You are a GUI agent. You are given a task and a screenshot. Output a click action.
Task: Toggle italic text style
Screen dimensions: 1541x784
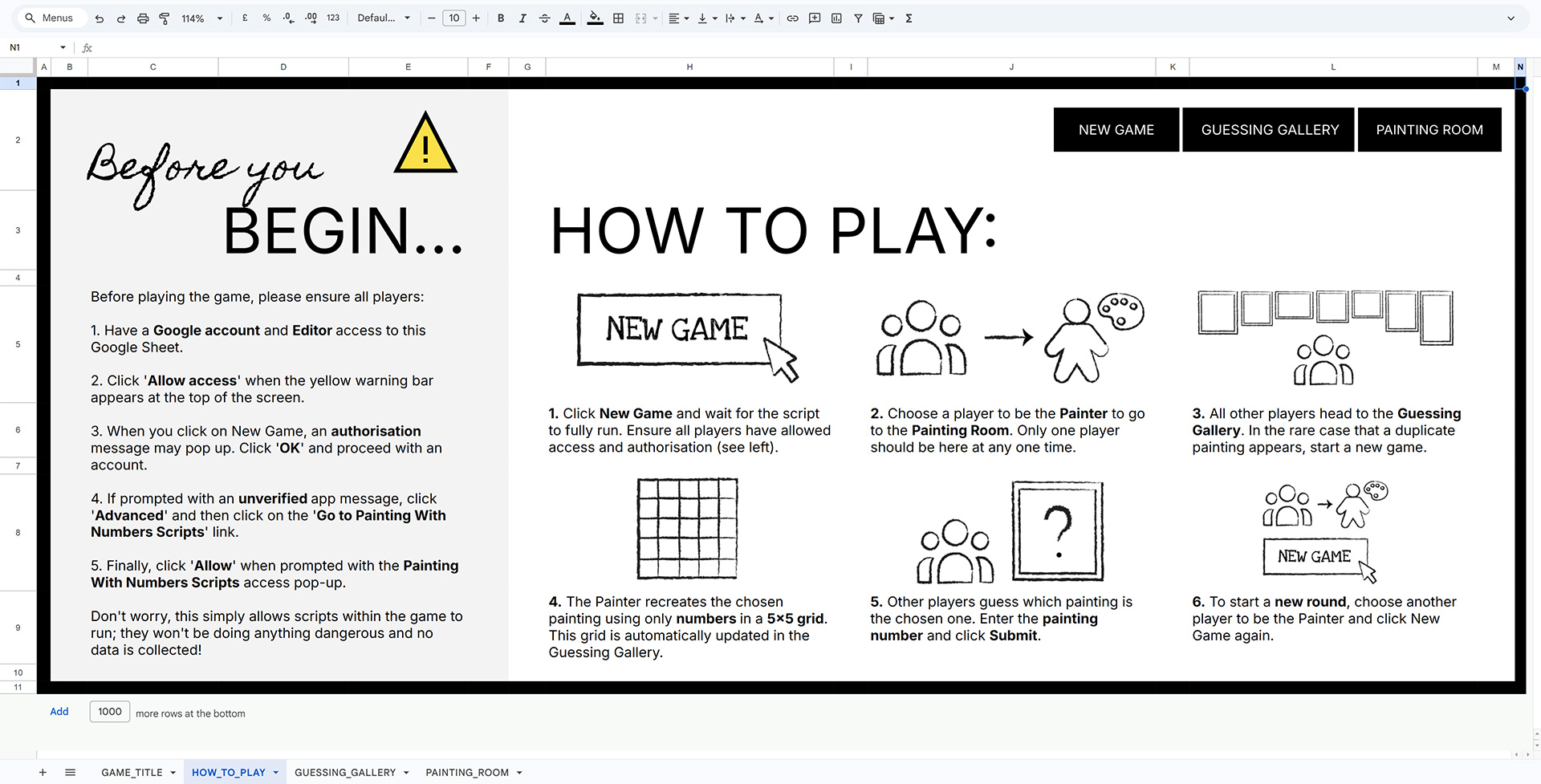522,18
